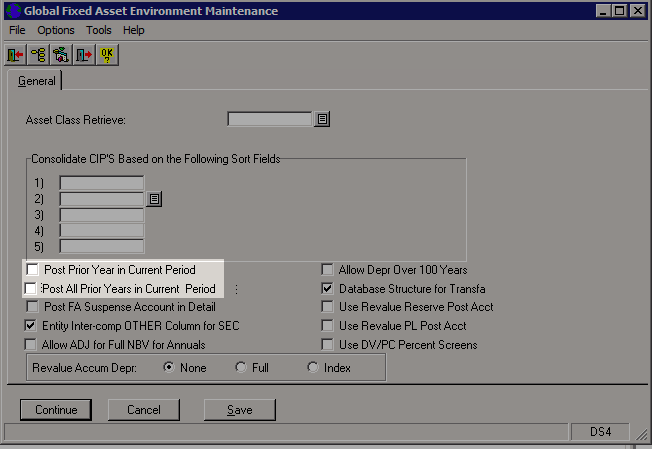The image size is (652, 449).
Task: Click the third toolbar icon with network diagram
Action: (x=60, y=54)
